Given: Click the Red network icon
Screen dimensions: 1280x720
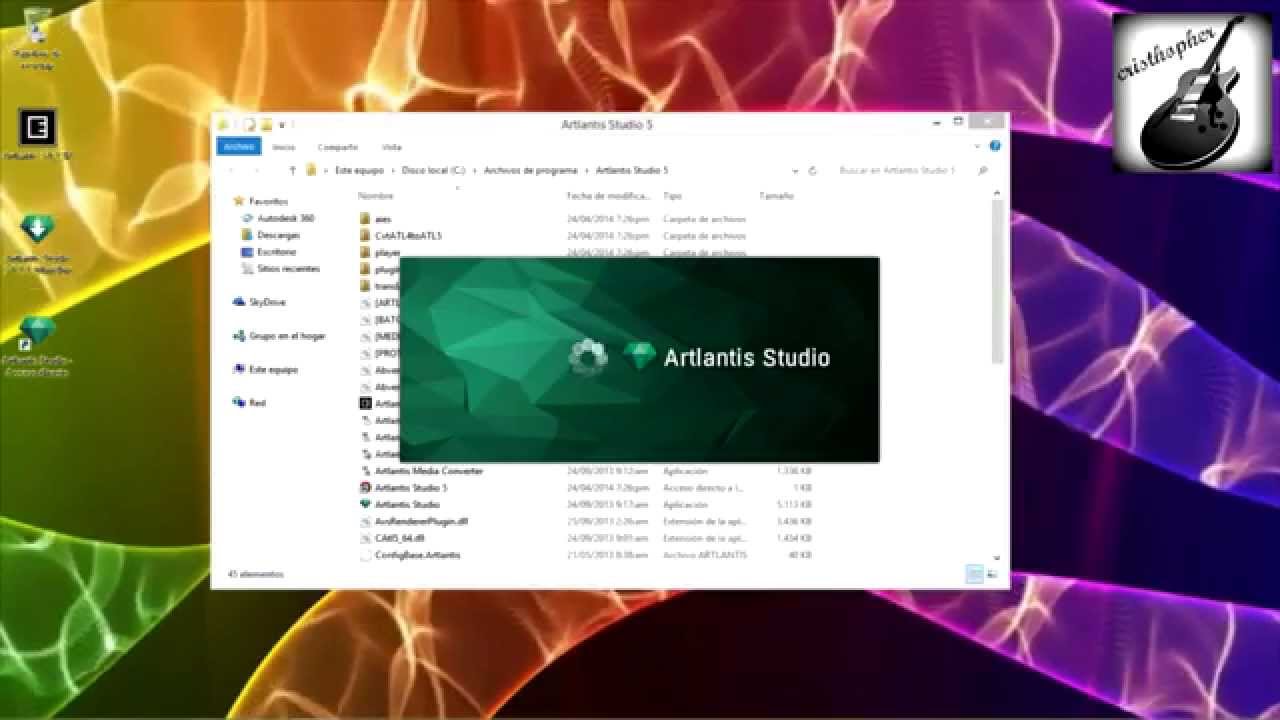Looking at the screenshot, I should [x=239, y=403].
